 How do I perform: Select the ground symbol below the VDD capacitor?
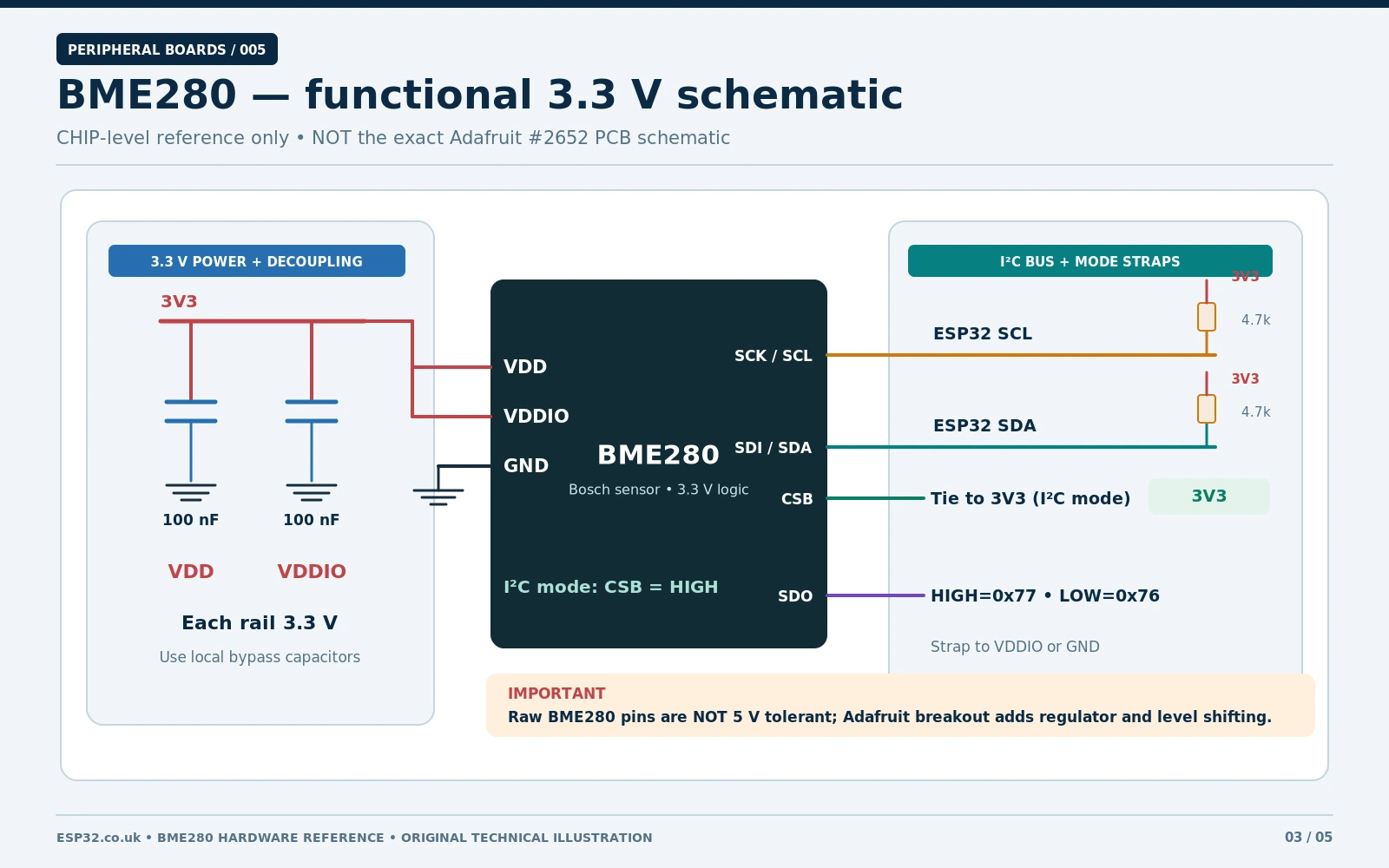pyautogui.click(x=191, y=492)
